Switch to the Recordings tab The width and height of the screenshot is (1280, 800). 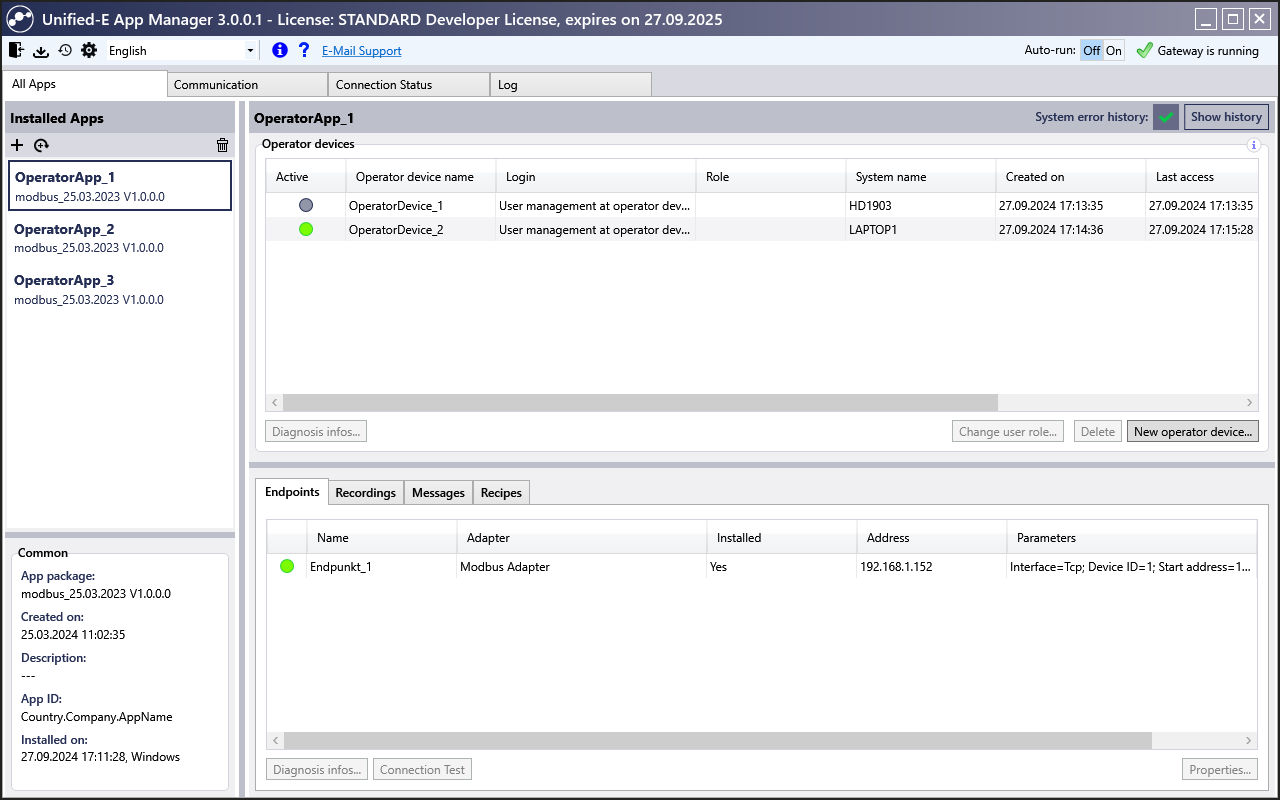(x=366, y=493)
